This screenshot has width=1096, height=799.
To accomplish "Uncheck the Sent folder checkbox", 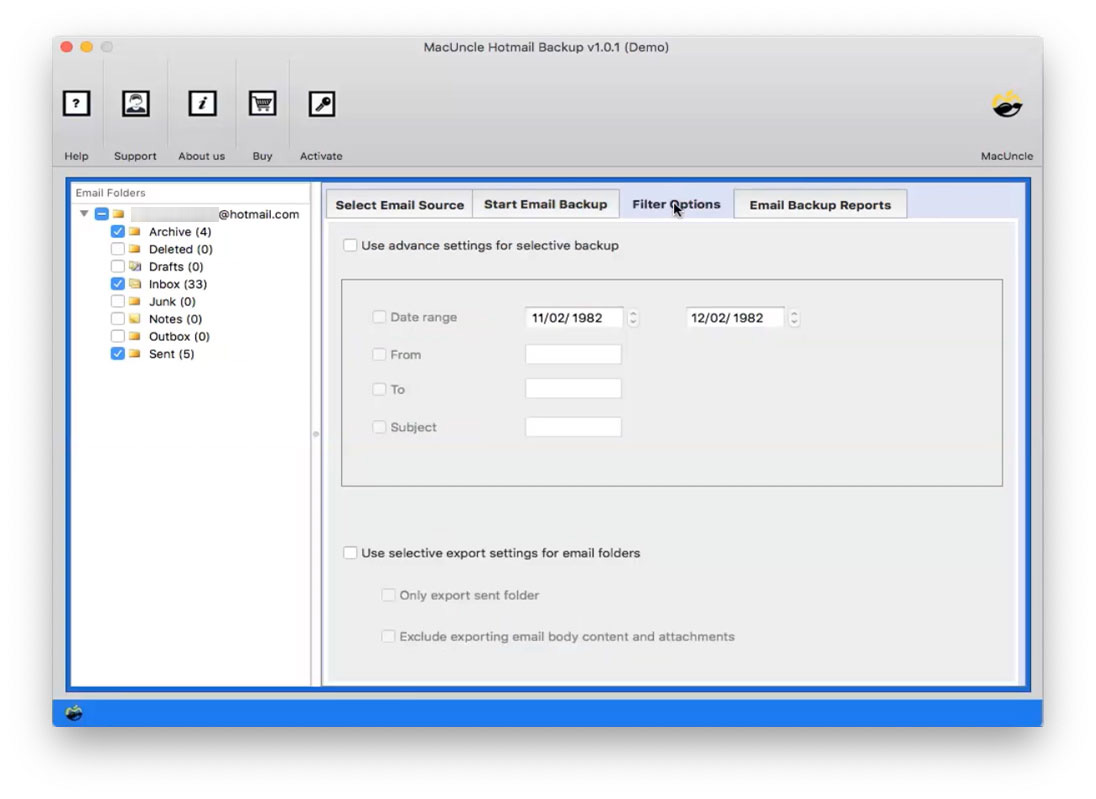I will (x=117, y=353).
